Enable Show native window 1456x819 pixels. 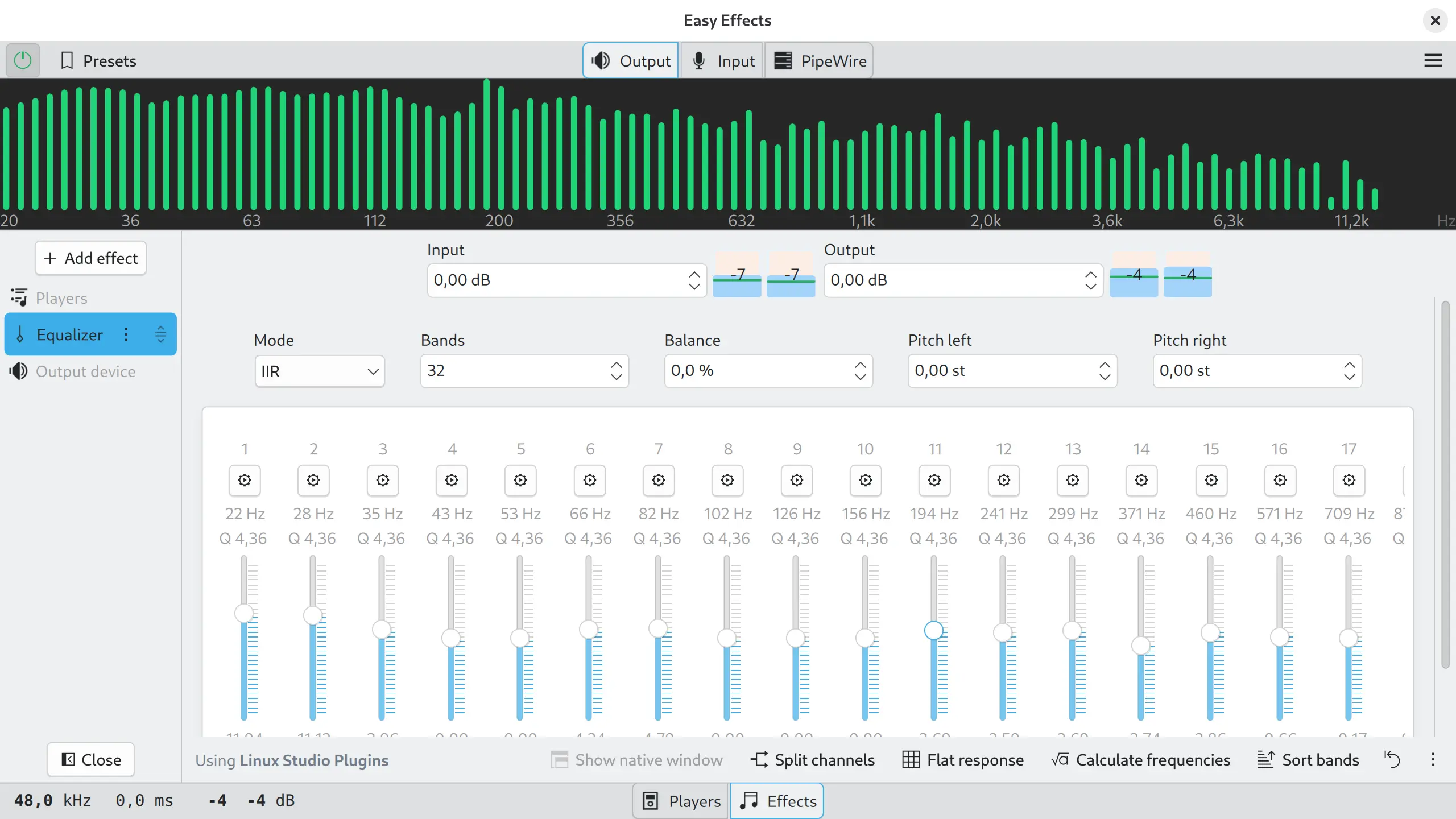637,759
